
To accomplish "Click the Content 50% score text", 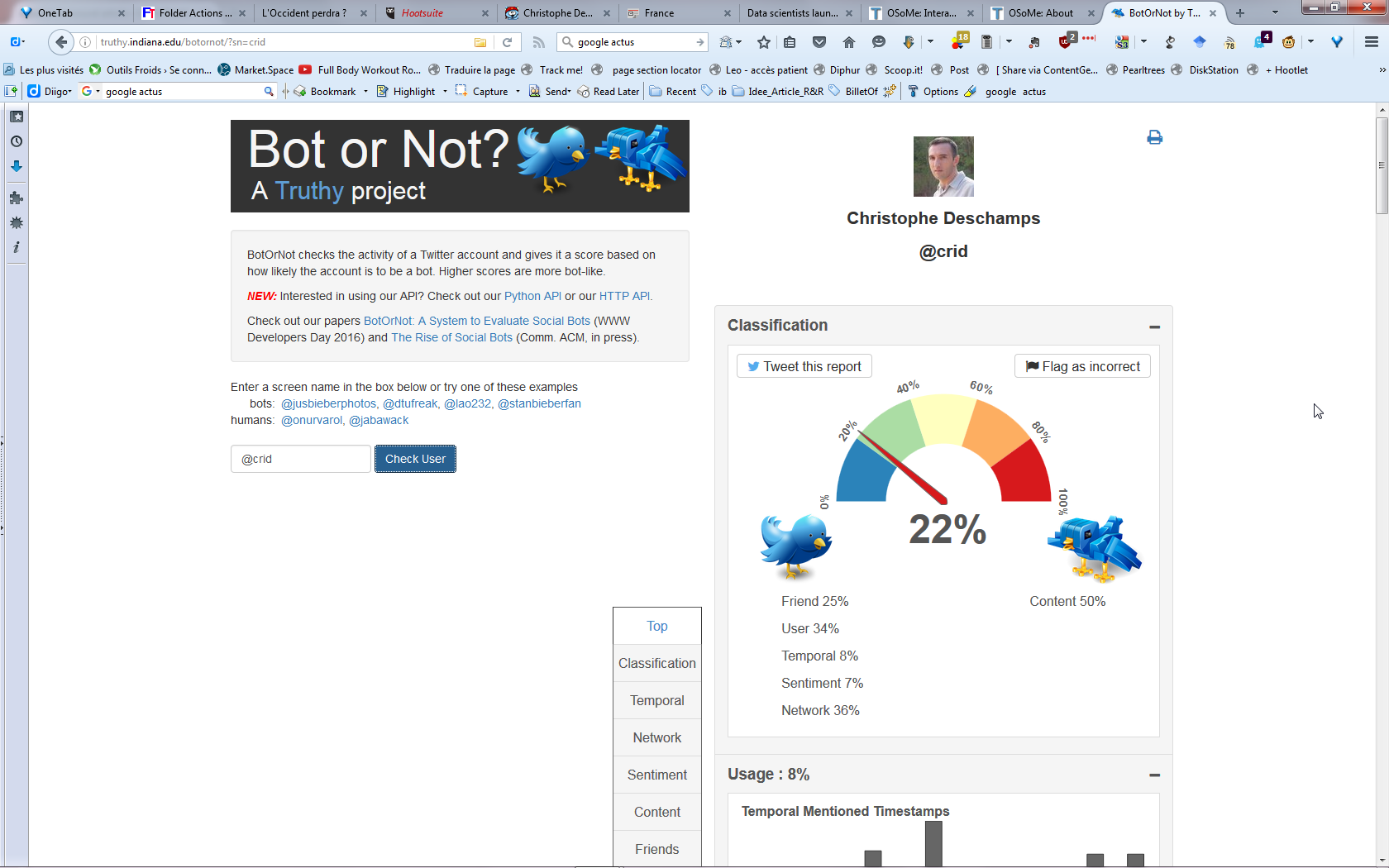I will [1067, 601].
